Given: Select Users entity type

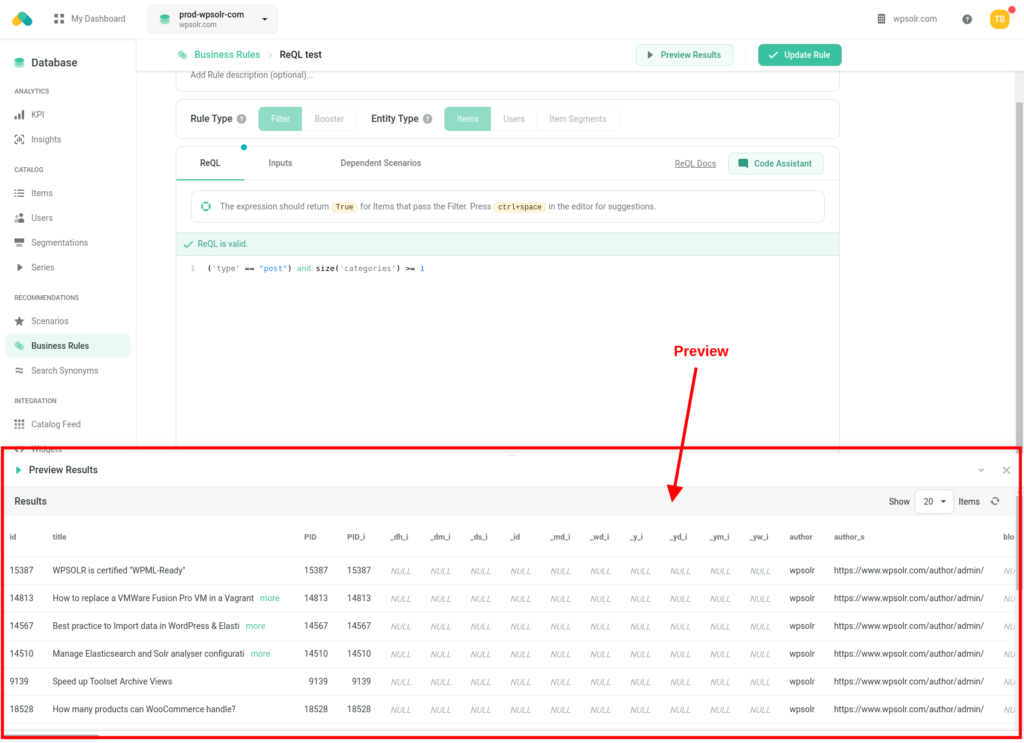Looking at the screenshot, I should [x=514, y=119].
